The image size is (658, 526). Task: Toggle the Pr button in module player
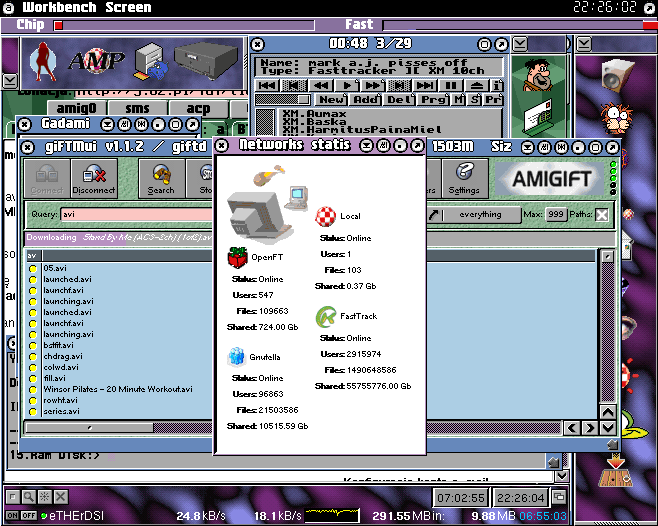click(493, 99)
